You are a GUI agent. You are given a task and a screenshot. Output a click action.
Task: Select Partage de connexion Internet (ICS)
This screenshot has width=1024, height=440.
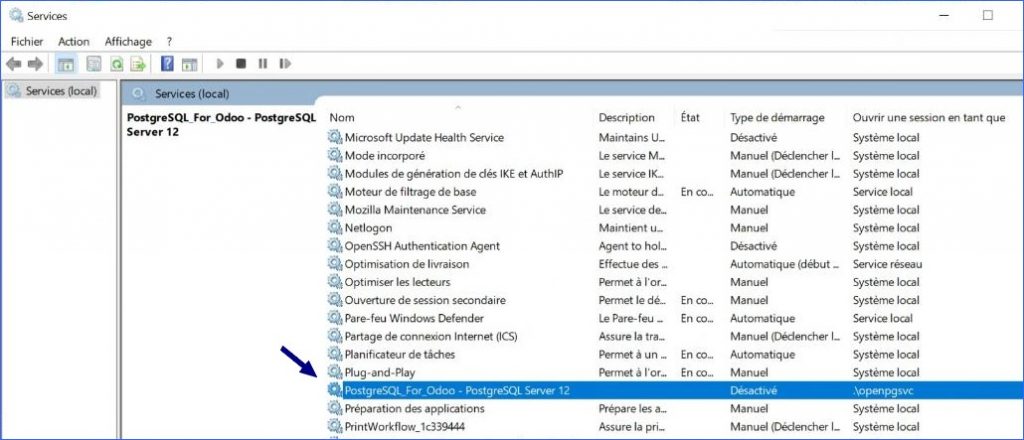tap(431, 336)
